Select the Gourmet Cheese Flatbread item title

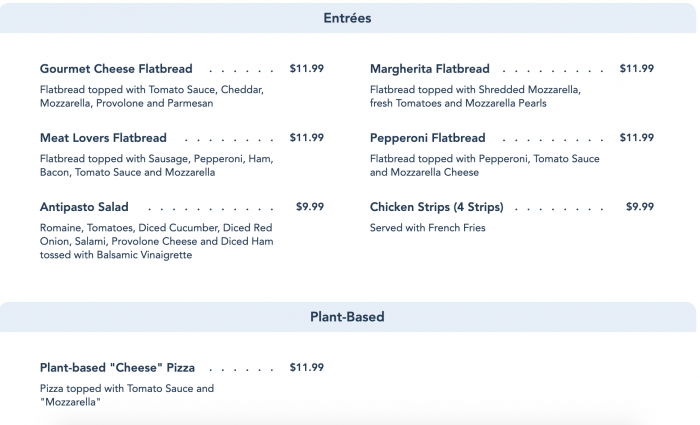coord(116,69)
